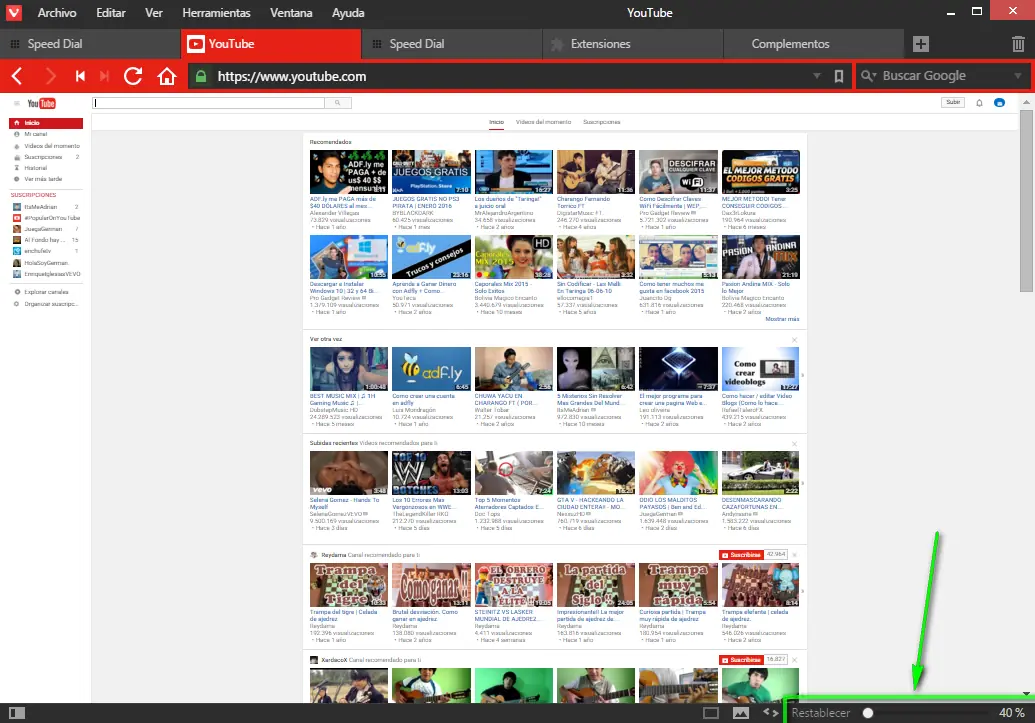Viewport: 1035px width, 723px height.
Task: Open the JuegaGerman subscription
Action: click(43, 229)
